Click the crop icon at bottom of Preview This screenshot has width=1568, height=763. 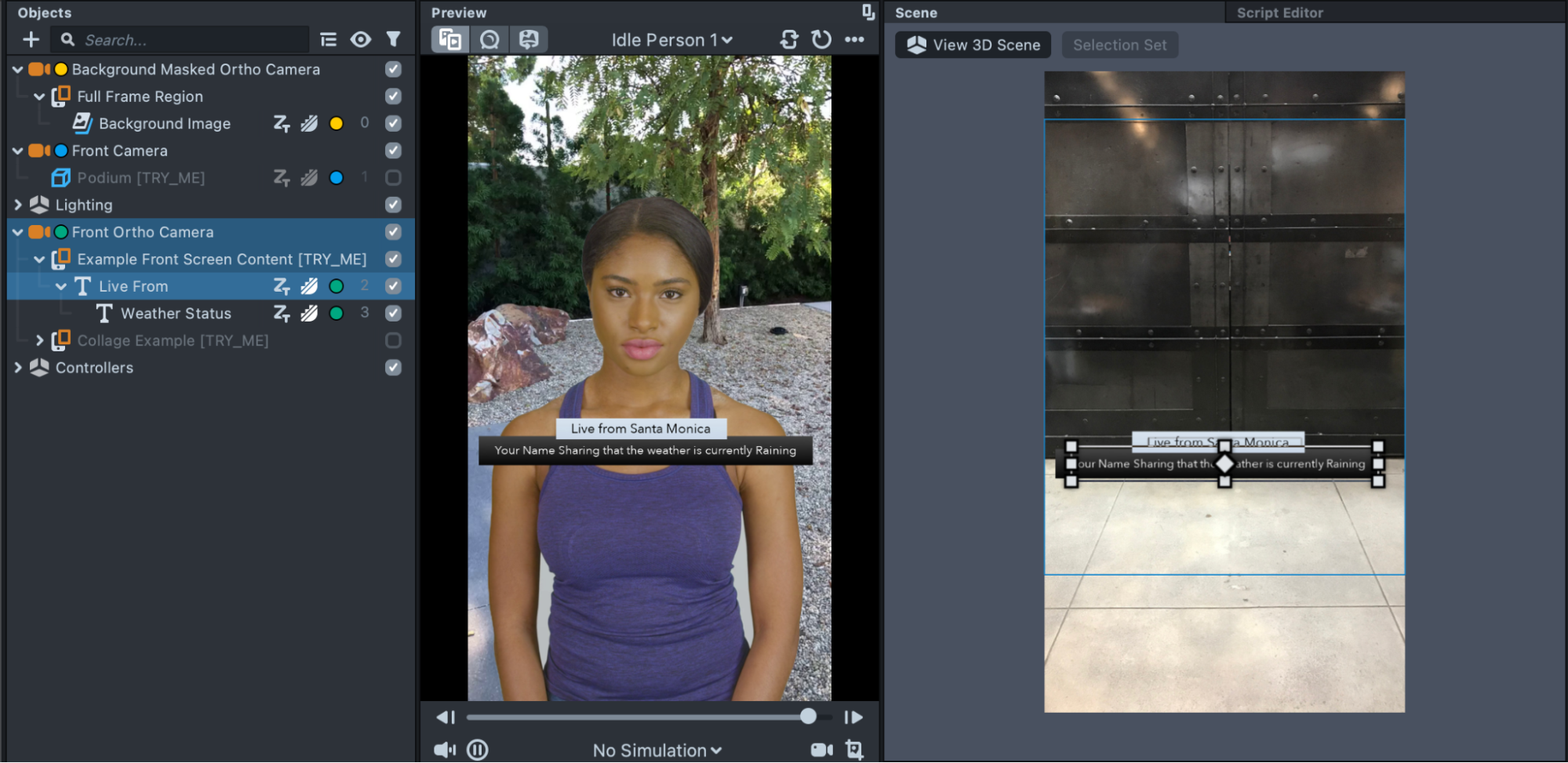(854, 750)
